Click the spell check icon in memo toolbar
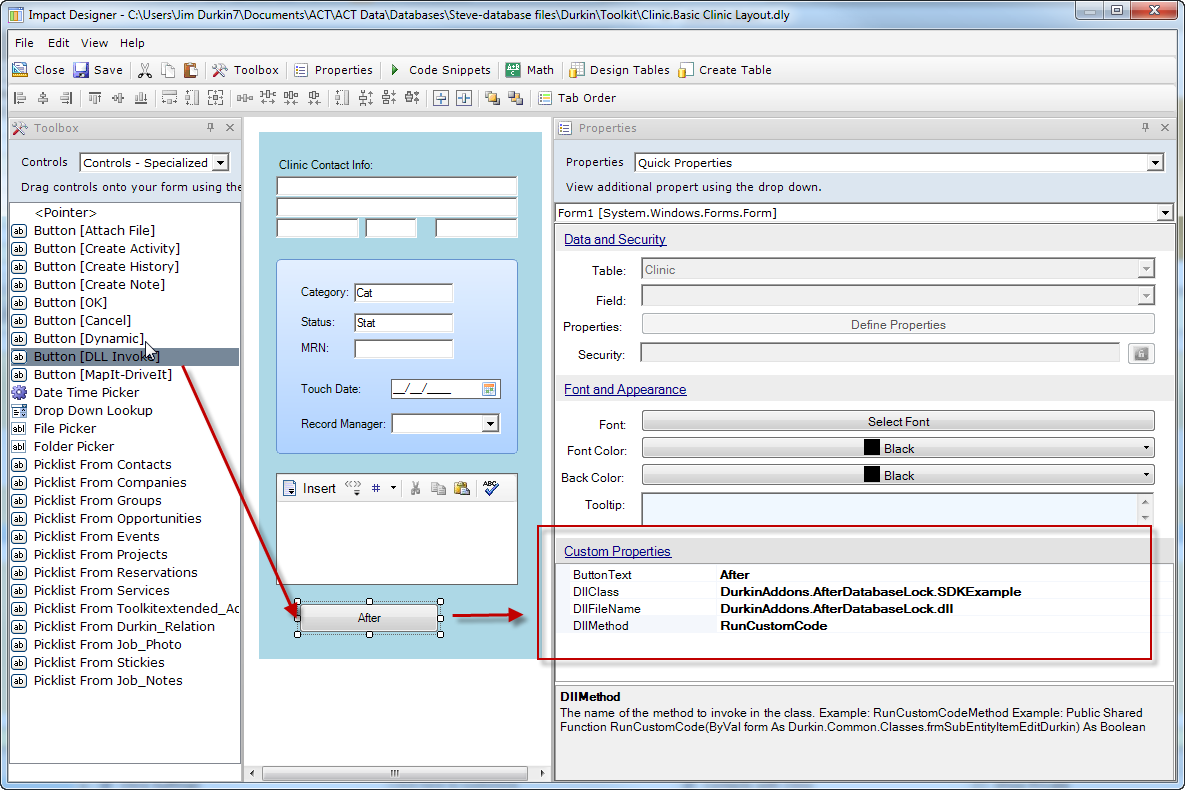 pos(490,488)
